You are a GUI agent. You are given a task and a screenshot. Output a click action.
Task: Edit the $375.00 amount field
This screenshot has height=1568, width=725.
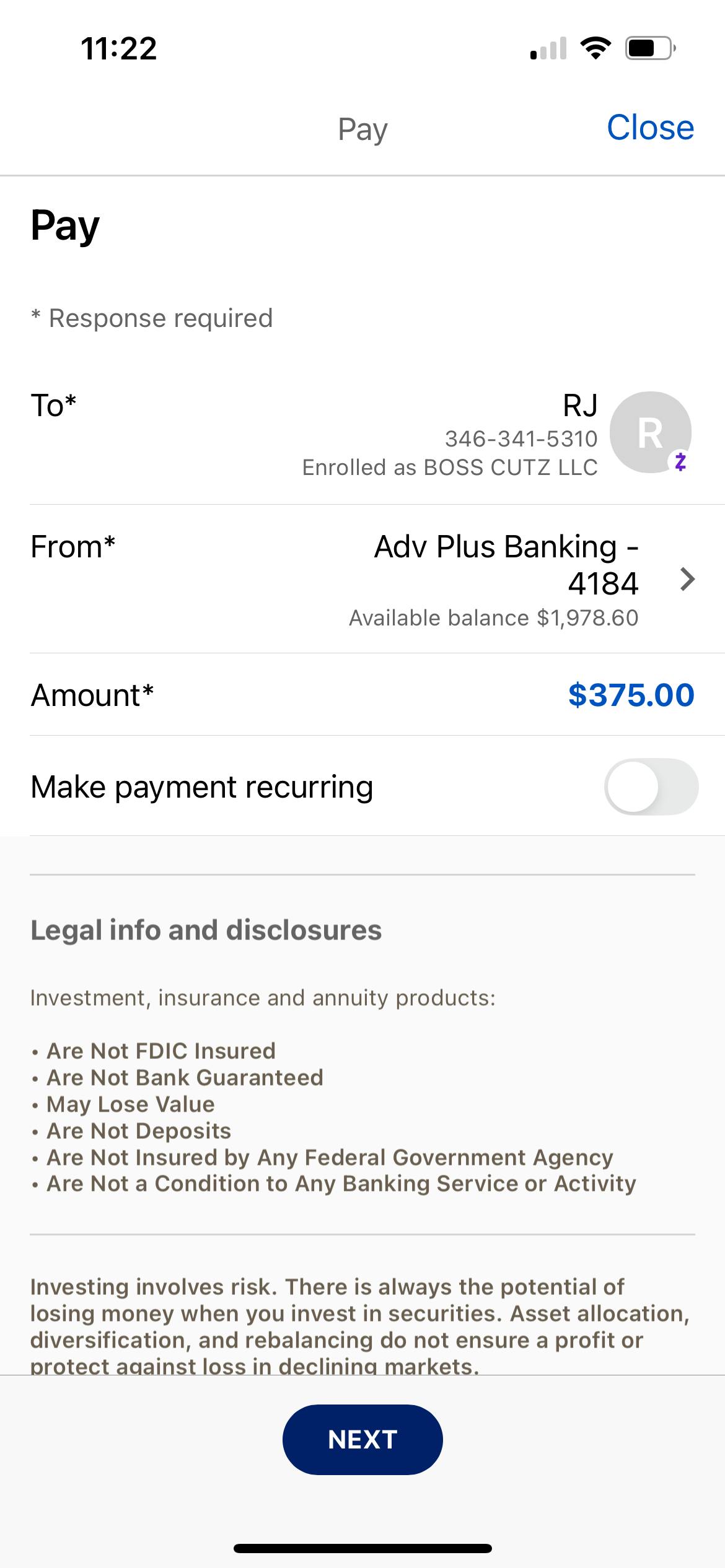coord(631,695)
